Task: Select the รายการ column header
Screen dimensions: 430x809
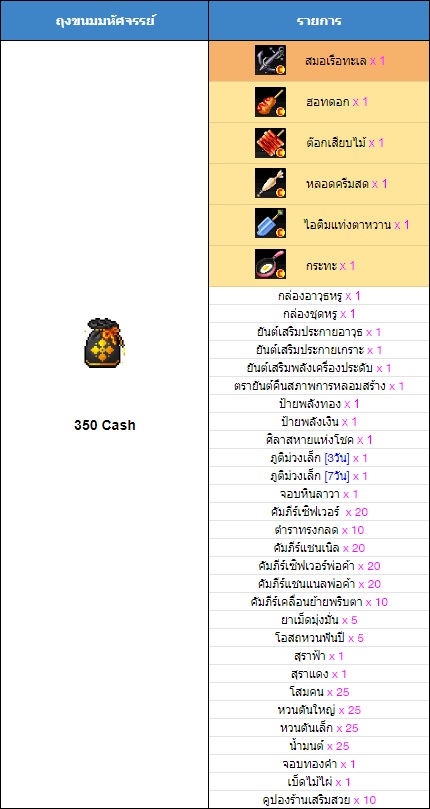Action: coord(319,21)
